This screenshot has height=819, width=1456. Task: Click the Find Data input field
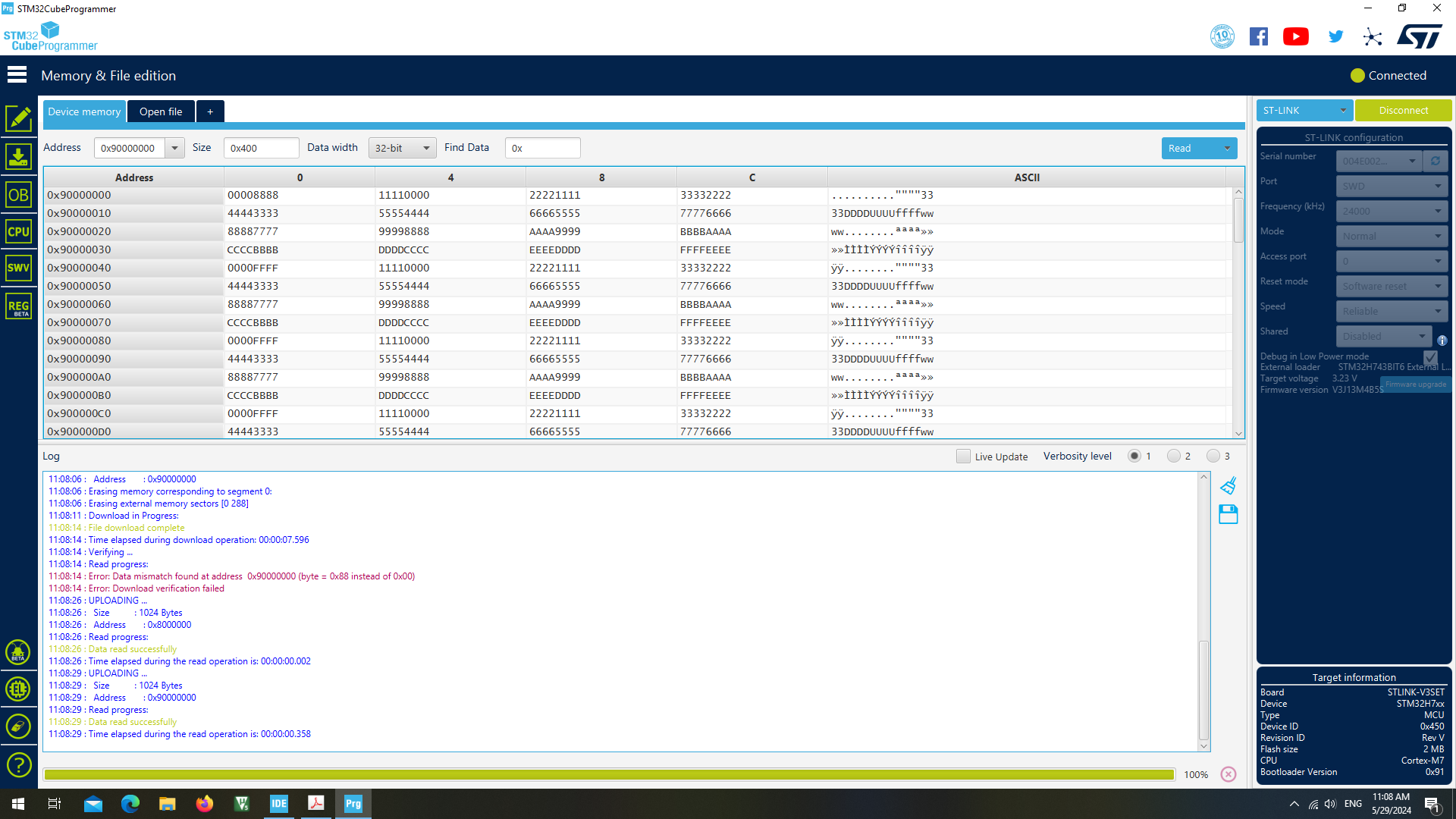tap(543, 148)
